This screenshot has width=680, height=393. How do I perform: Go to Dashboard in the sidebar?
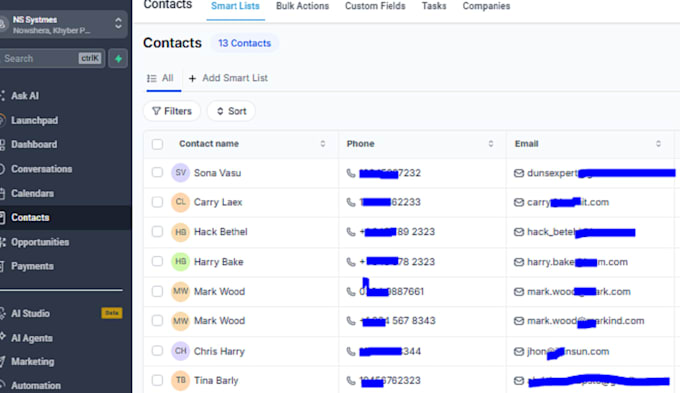pos(34,144)
